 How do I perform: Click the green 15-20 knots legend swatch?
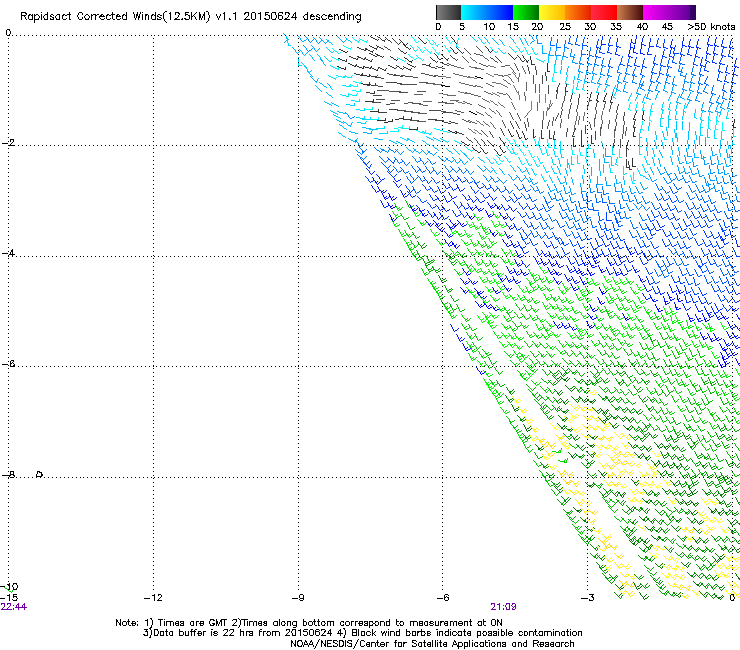[x=526, y=12]
